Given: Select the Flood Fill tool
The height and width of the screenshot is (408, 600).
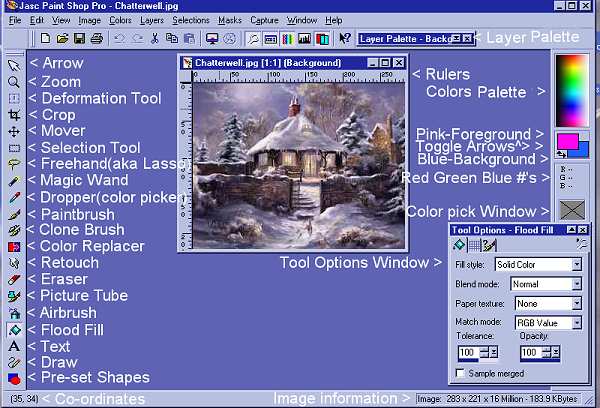Looking at the screenshot, I should 14,330.
